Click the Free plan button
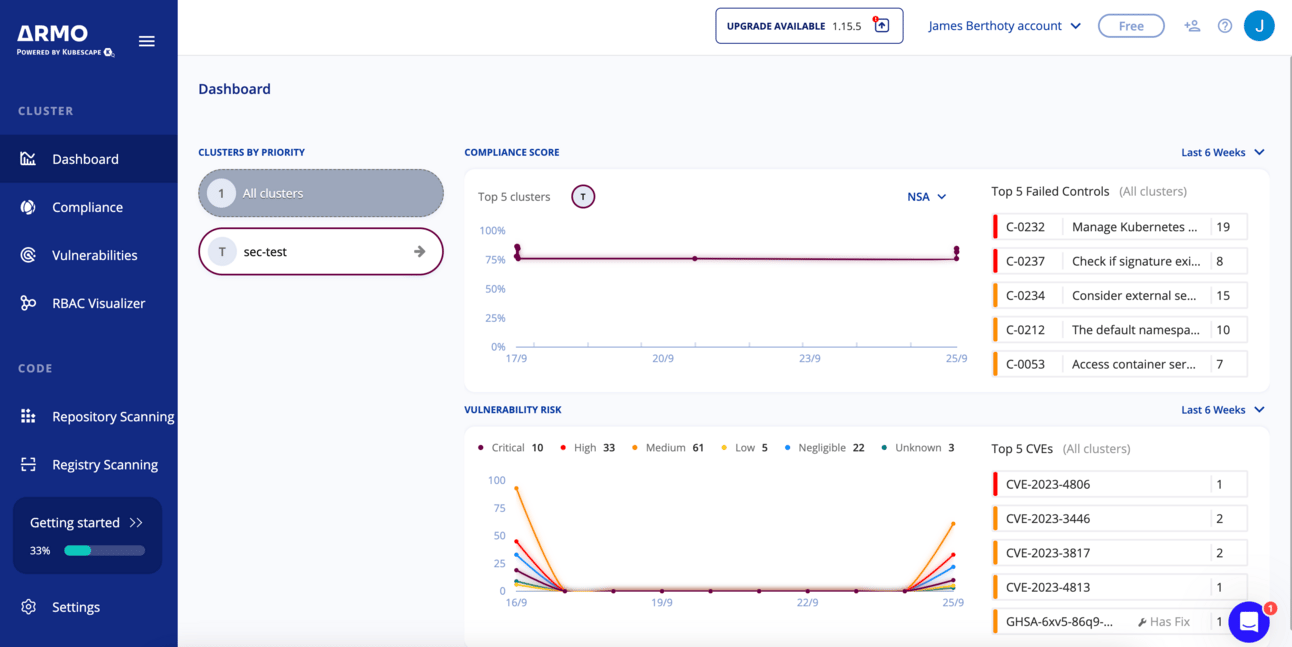The height and width of the screenshot is (647, 1292). coord(1130,26)
